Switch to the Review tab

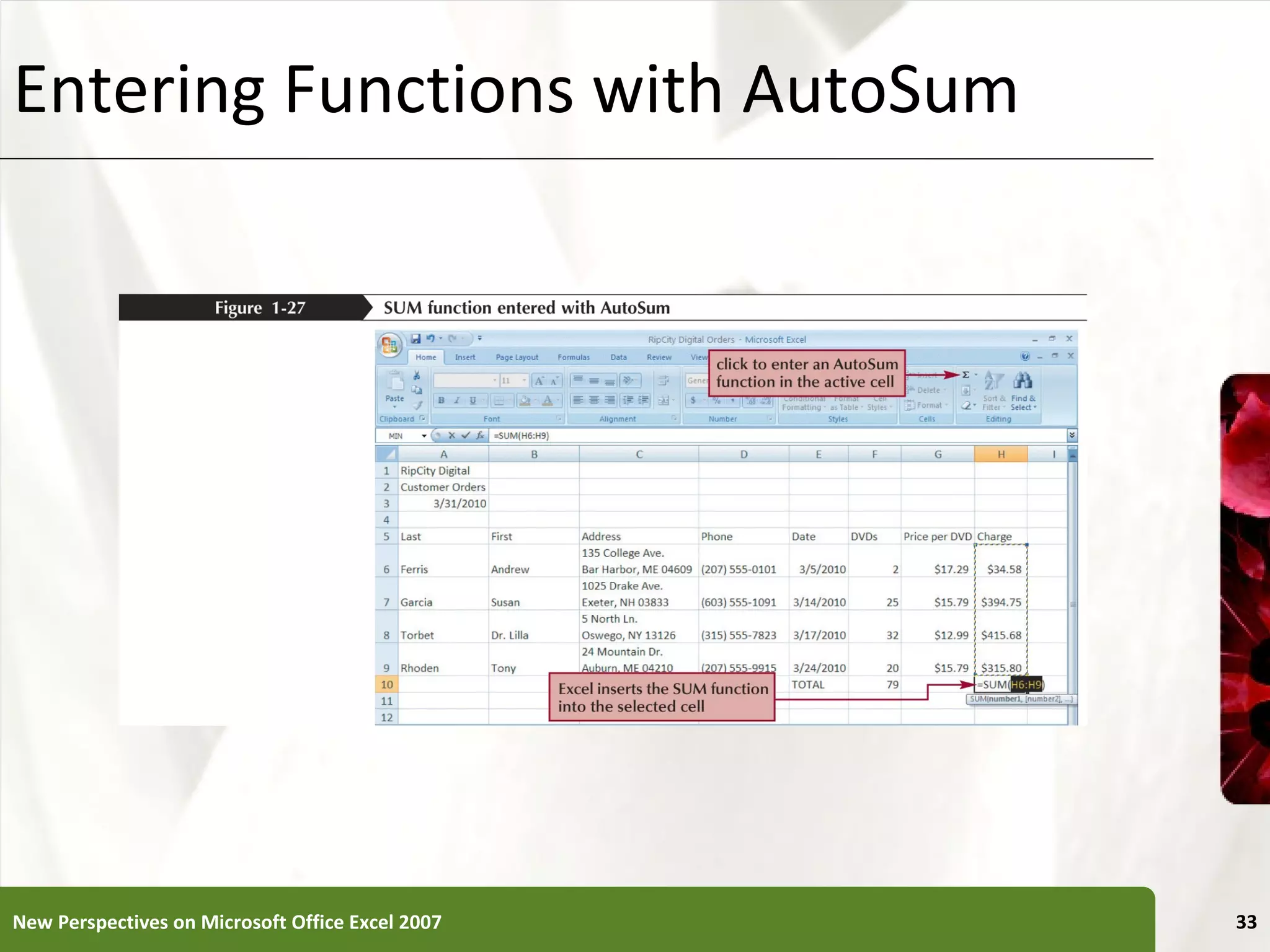click(659, 358)
